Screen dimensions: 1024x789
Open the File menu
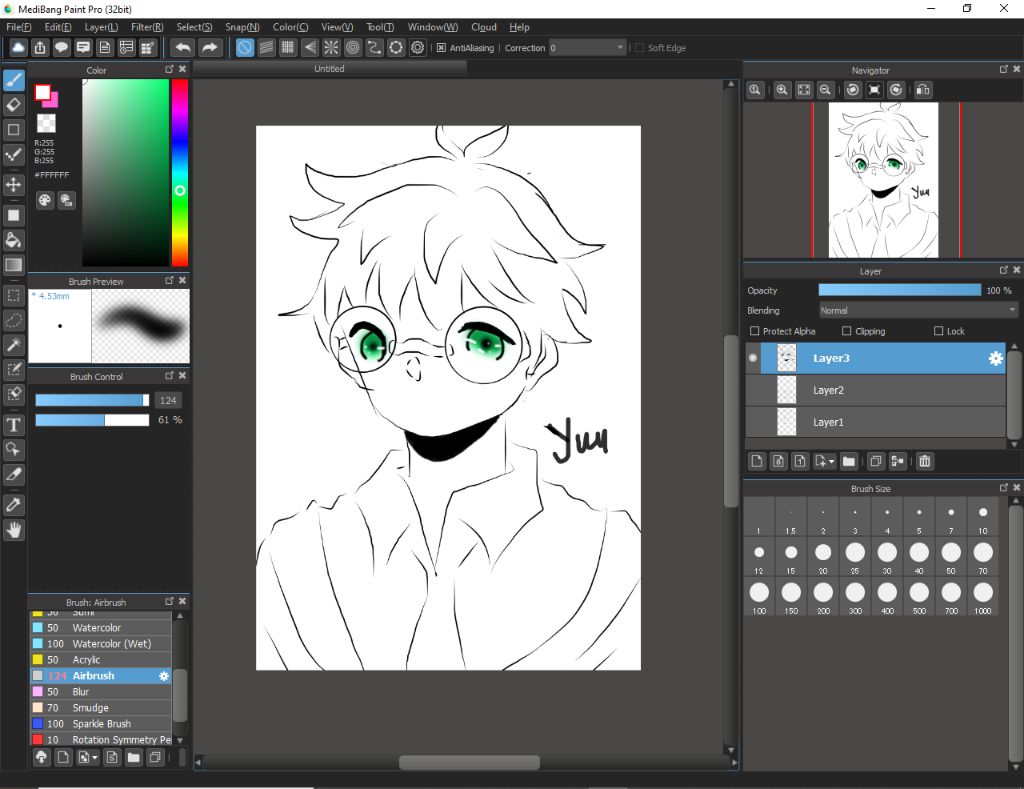pyautogui.click(x=18, y=27)
